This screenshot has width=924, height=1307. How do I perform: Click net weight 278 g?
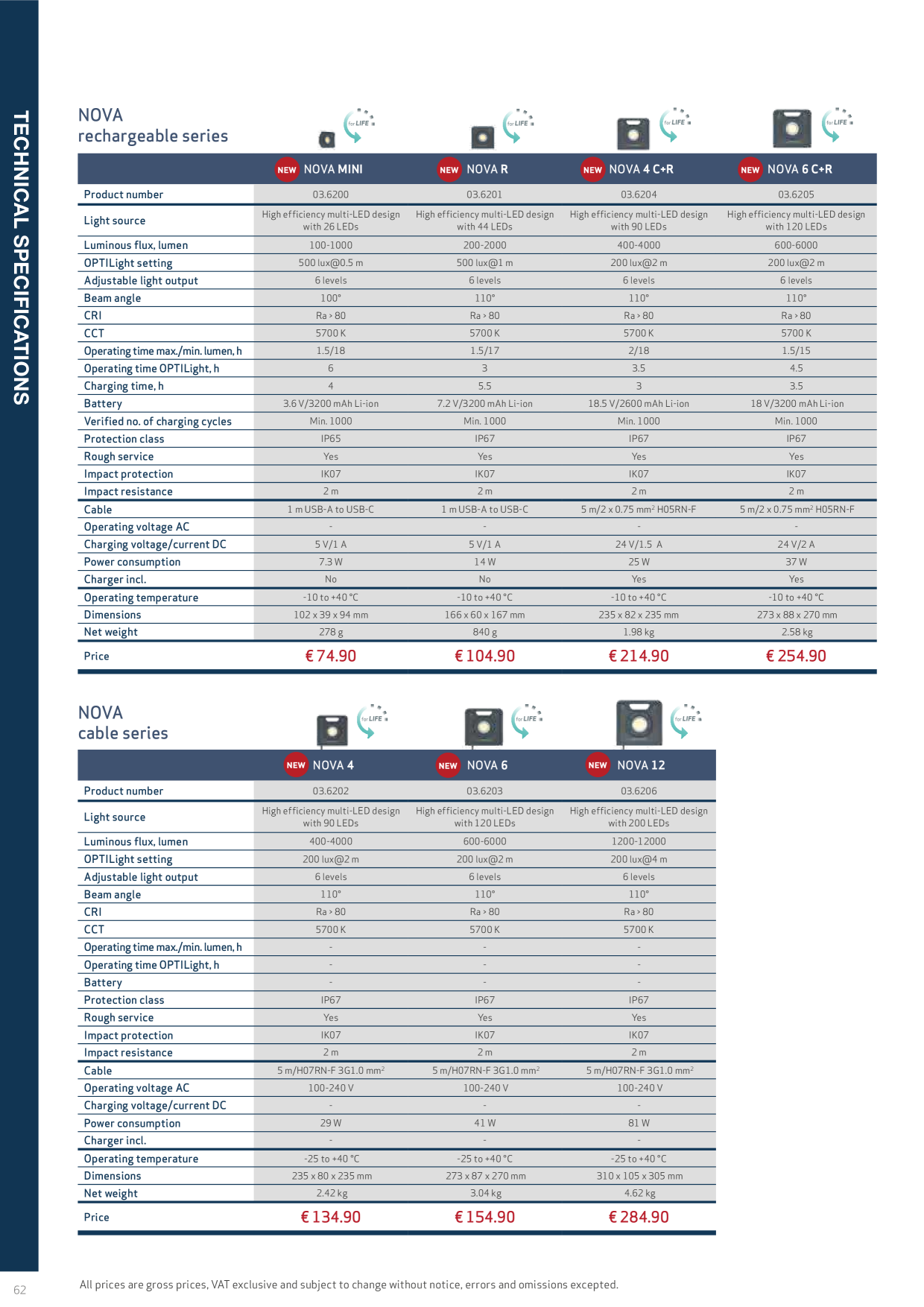tap(331, 632)
